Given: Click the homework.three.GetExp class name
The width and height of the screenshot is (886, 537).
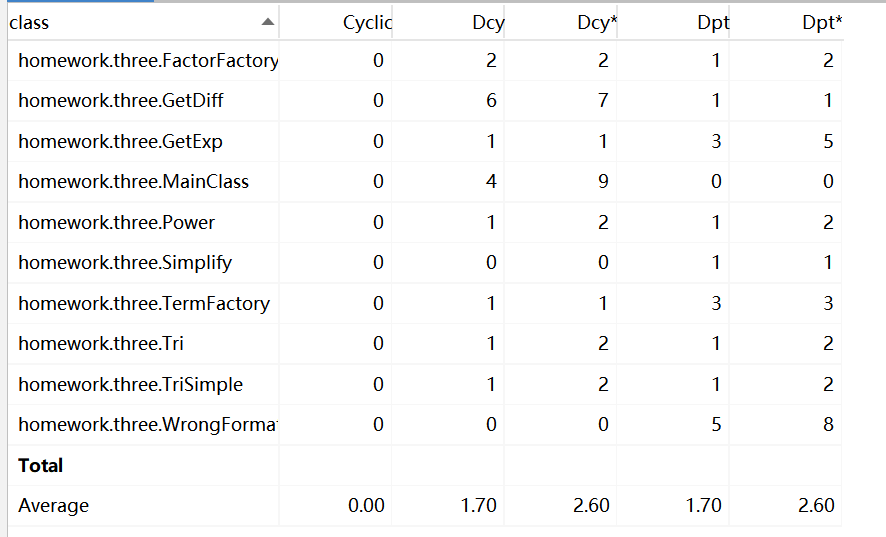Looking at the screenshot, I should (120, 142).
